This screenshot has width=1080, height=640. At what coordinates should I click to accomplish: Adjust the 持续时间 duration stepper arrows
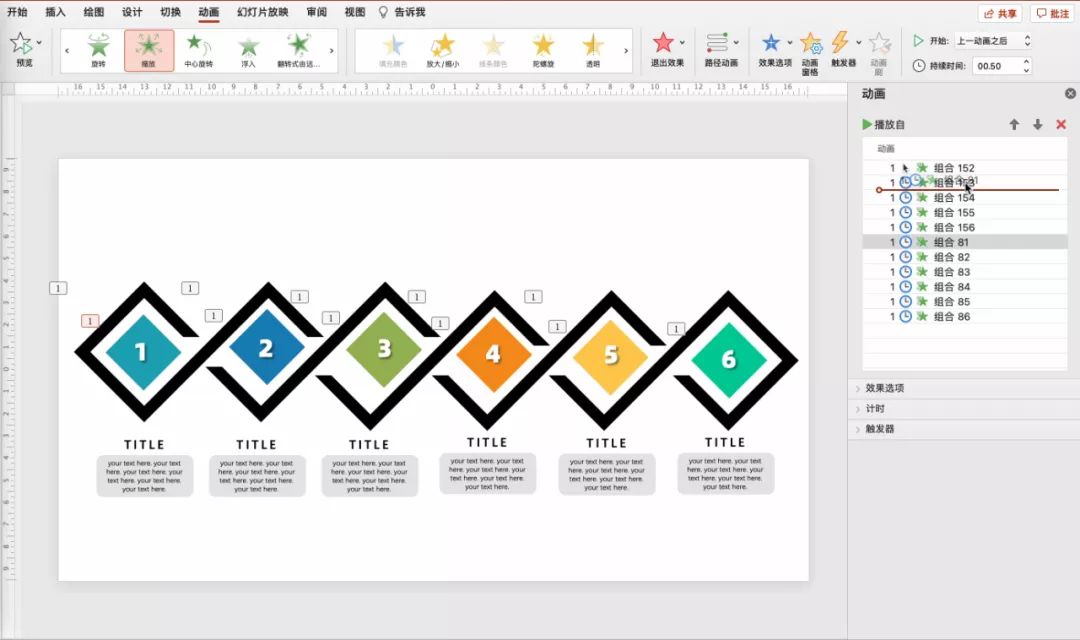(1026, 66)
